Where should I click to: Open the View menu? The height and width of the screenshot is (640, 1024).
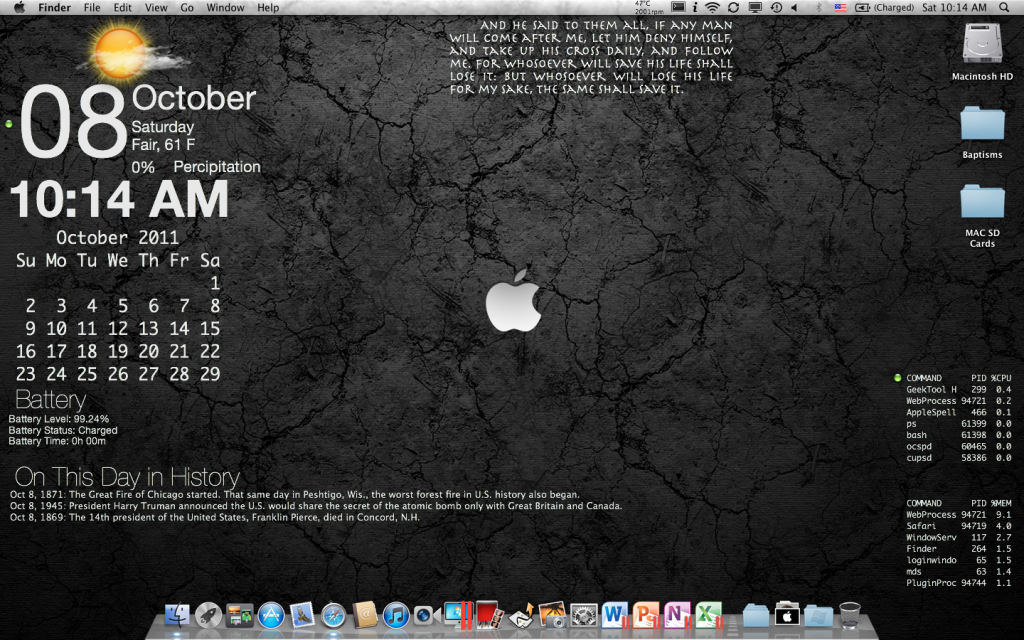[156, 7]
